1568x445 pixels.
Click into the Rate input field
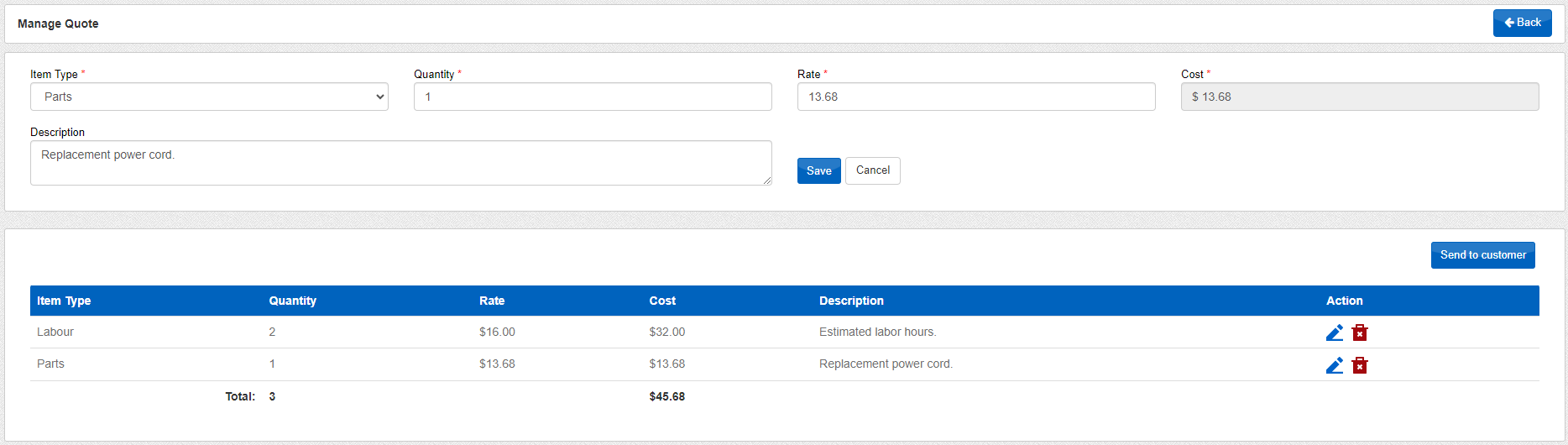976,97
